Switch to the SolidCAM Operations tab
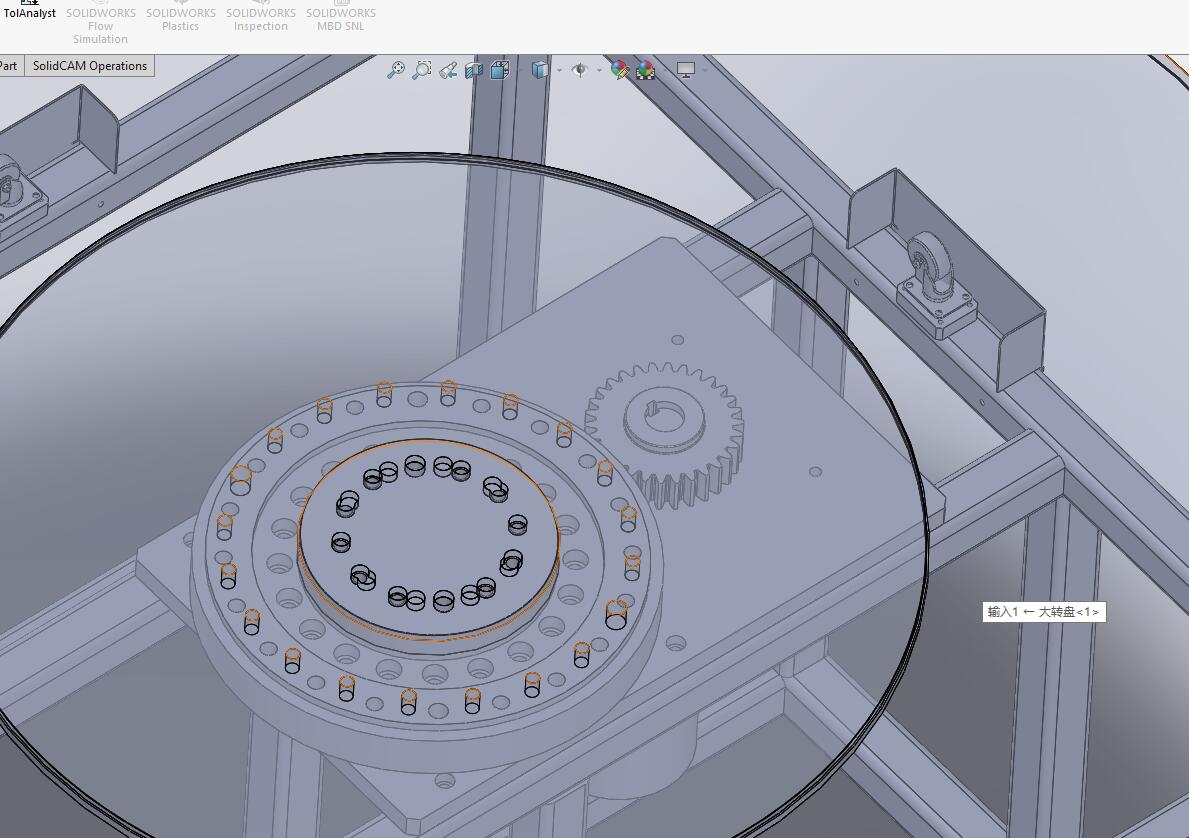Image resolution: width=1189 pixels, height=838 pixels. 89,66
